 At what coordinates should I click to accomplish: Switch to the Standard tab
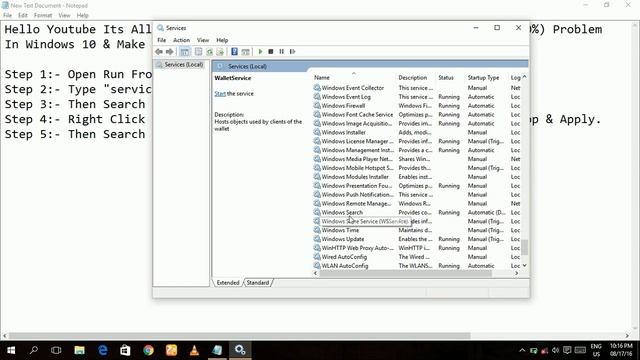tap(258, 282)
